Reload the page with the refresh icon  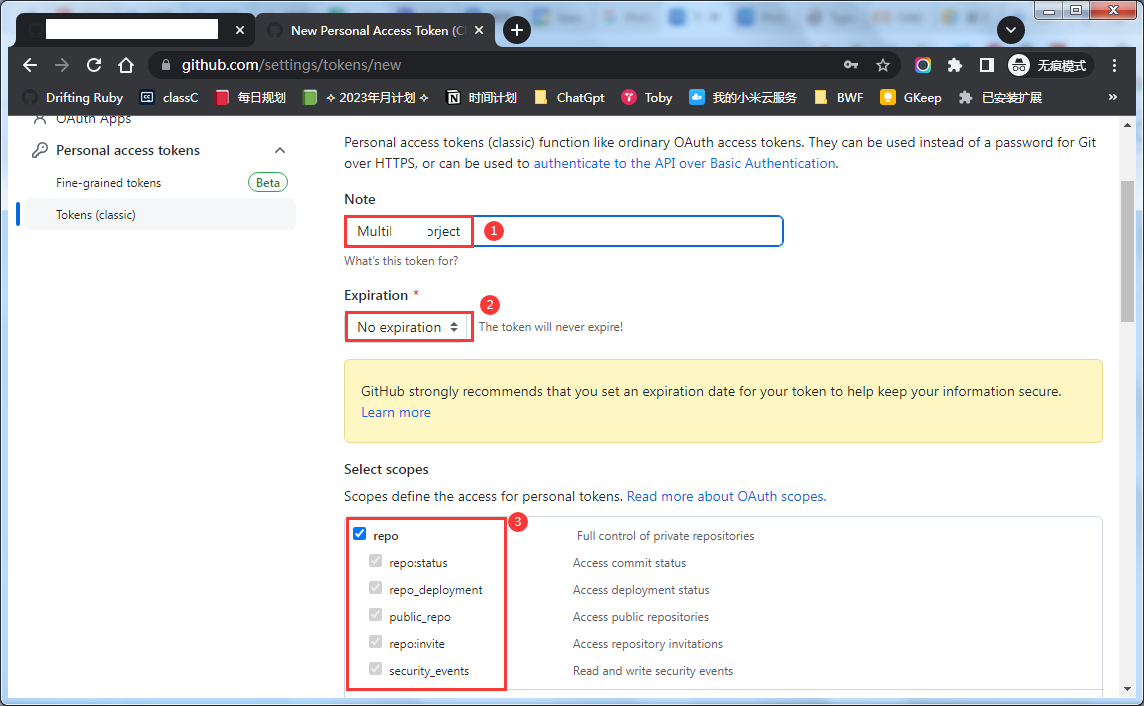pyautogui.click(x=94, y=65)
